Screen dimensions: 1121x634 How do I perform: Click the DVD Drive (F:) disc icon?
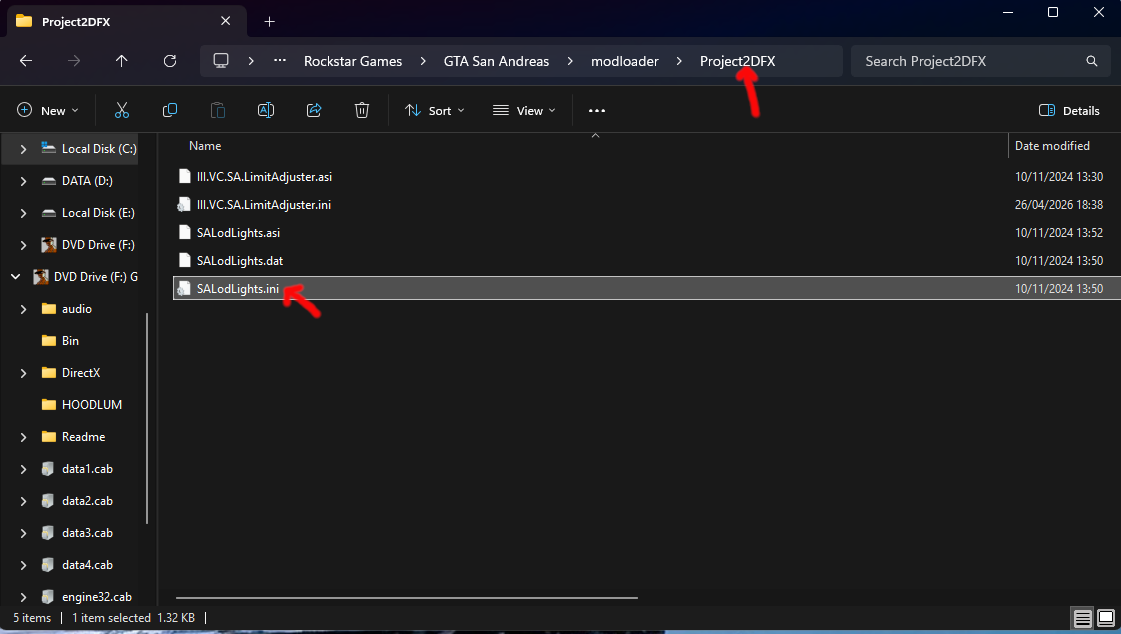[x=49, y=244]
